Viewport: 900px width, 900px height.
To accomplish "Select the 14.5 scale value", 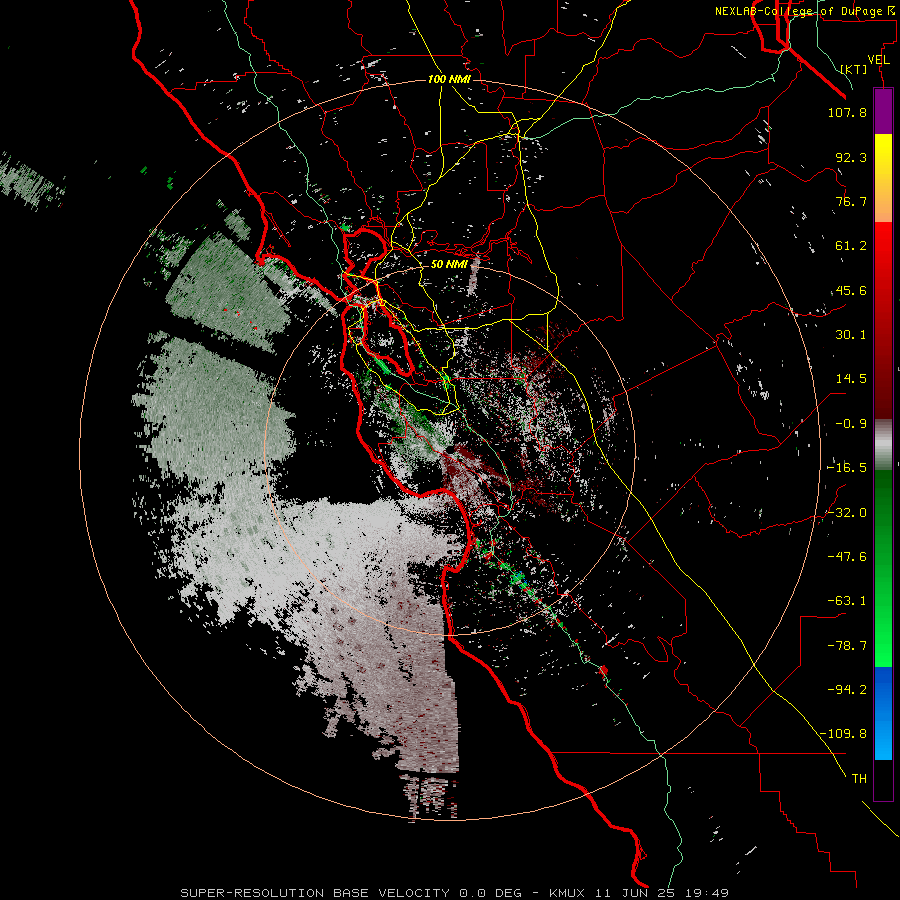I will 851,379.
